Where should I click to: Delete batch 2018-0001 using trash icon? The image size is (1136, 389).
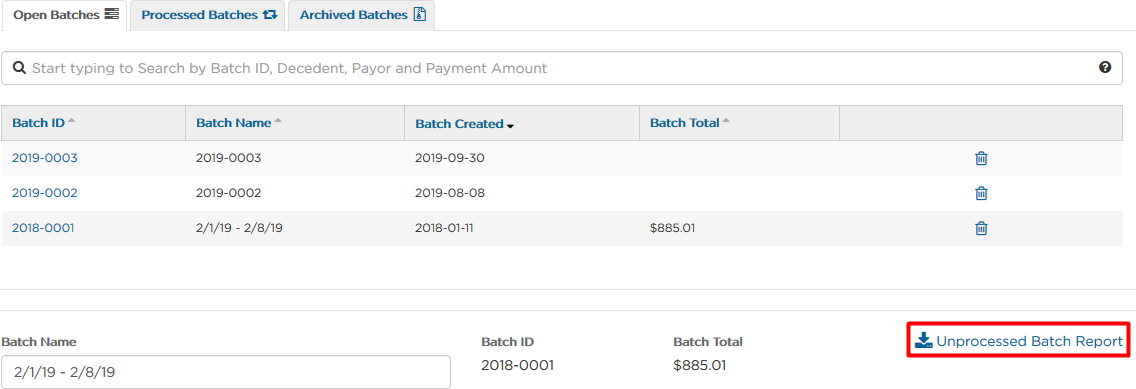[981, 228]
